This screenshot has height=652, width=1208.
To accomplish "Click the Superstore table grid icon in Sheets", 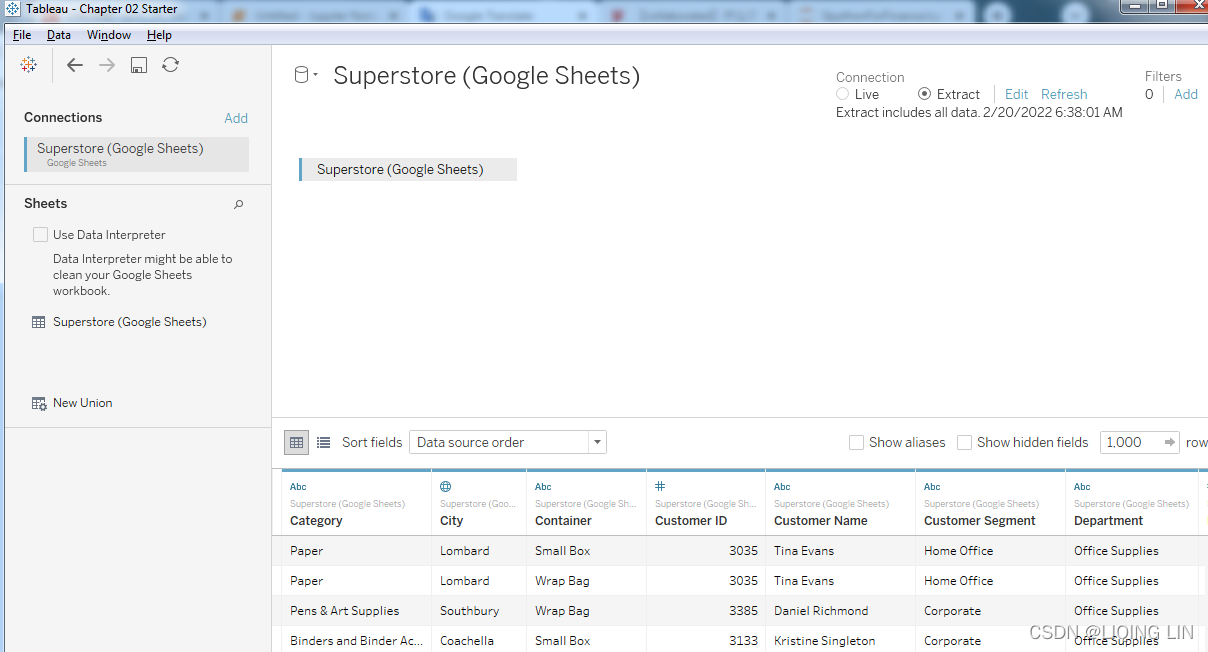I will click(38, 322).
